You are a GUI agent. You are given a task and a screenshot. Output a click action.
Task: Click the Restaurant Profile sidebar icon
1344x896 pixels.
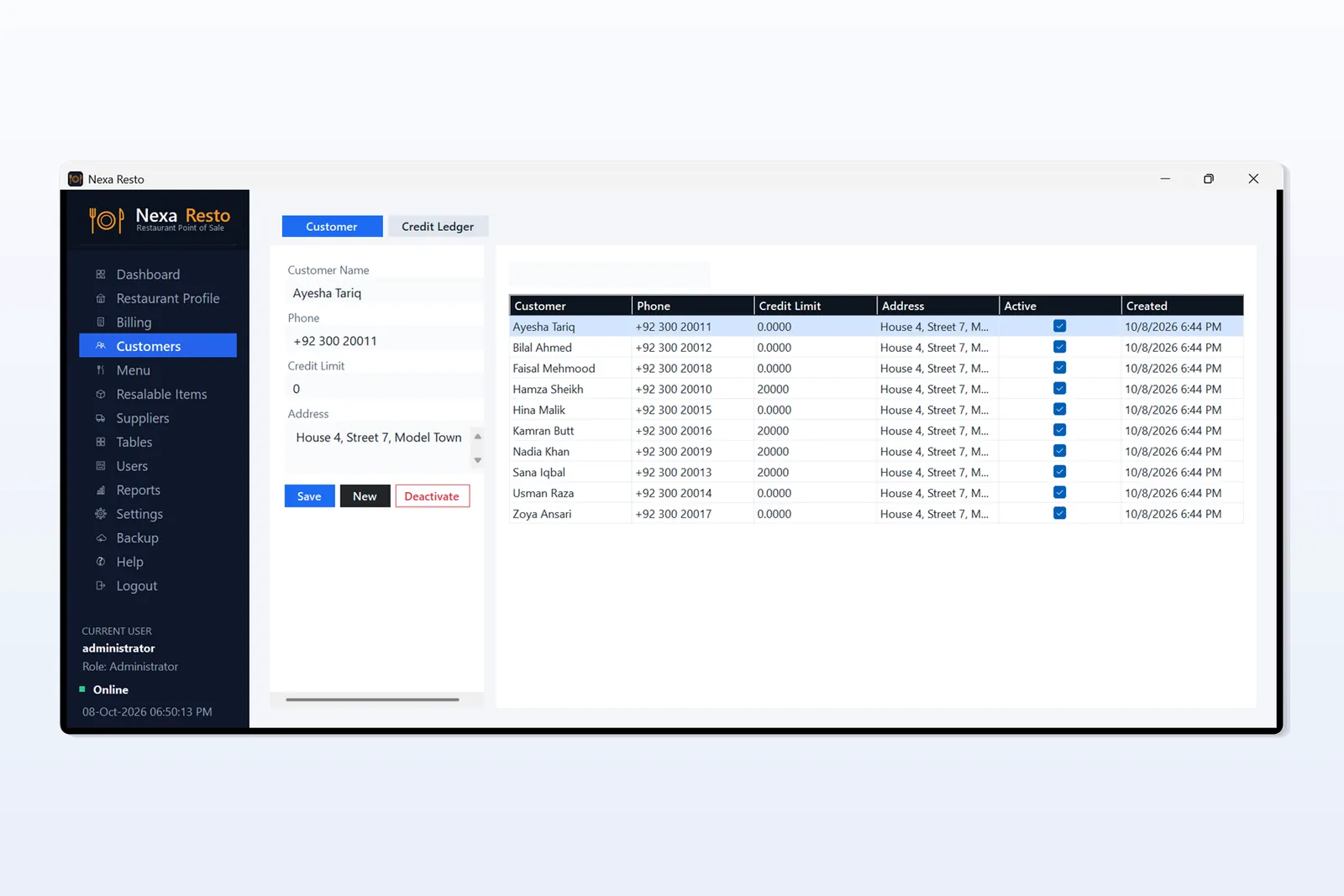101,298
